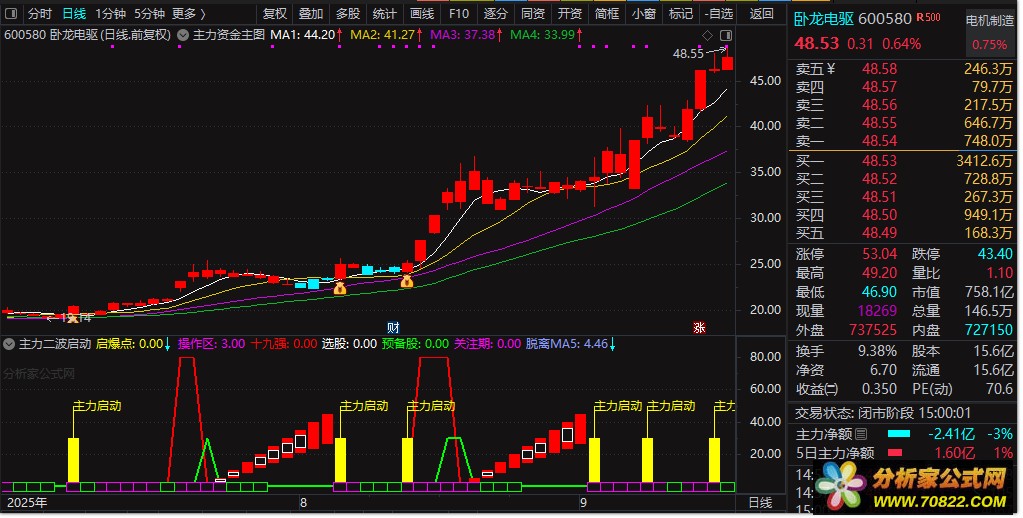The image size is (1023, 518).
Task: Click the 总量 146.5万 volume value
Action: pos(988,311)
